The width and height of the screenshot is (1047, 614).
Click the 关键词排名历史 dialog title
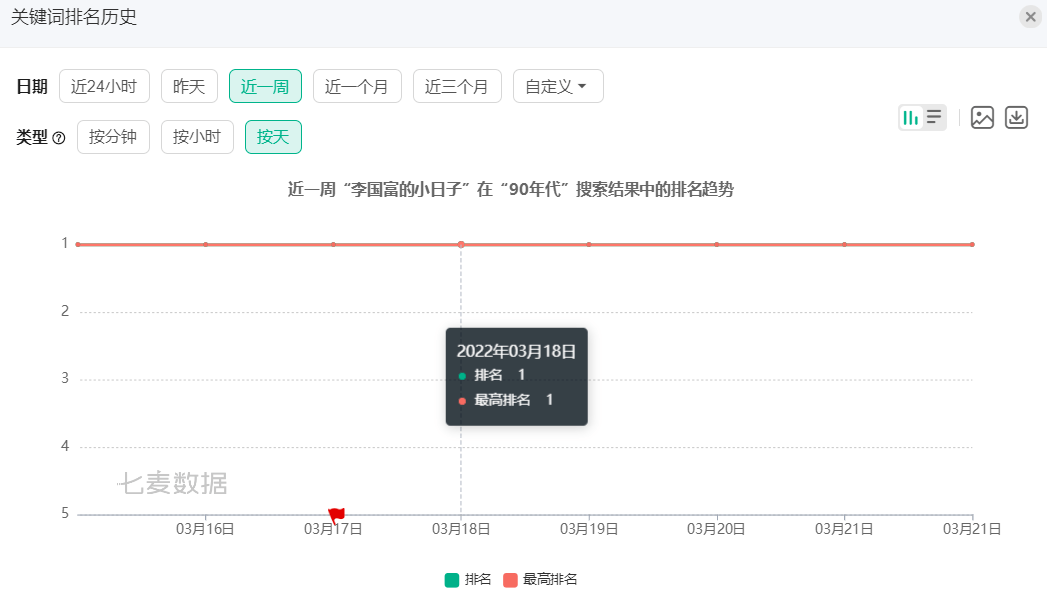[x=73, y=17]
